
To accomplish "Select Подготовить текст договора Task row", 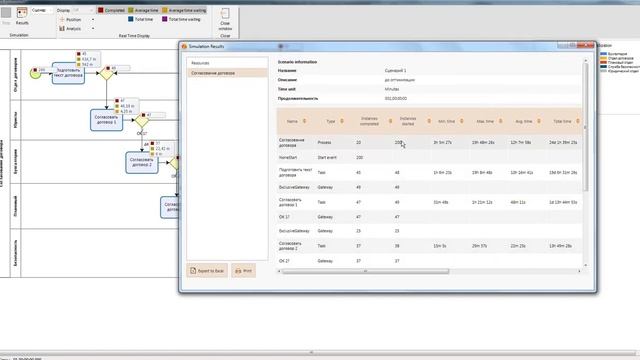I will click(429, 172).
